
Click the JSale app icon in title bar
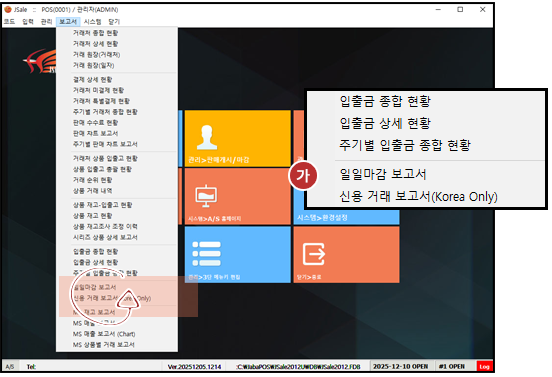point(8,10)
